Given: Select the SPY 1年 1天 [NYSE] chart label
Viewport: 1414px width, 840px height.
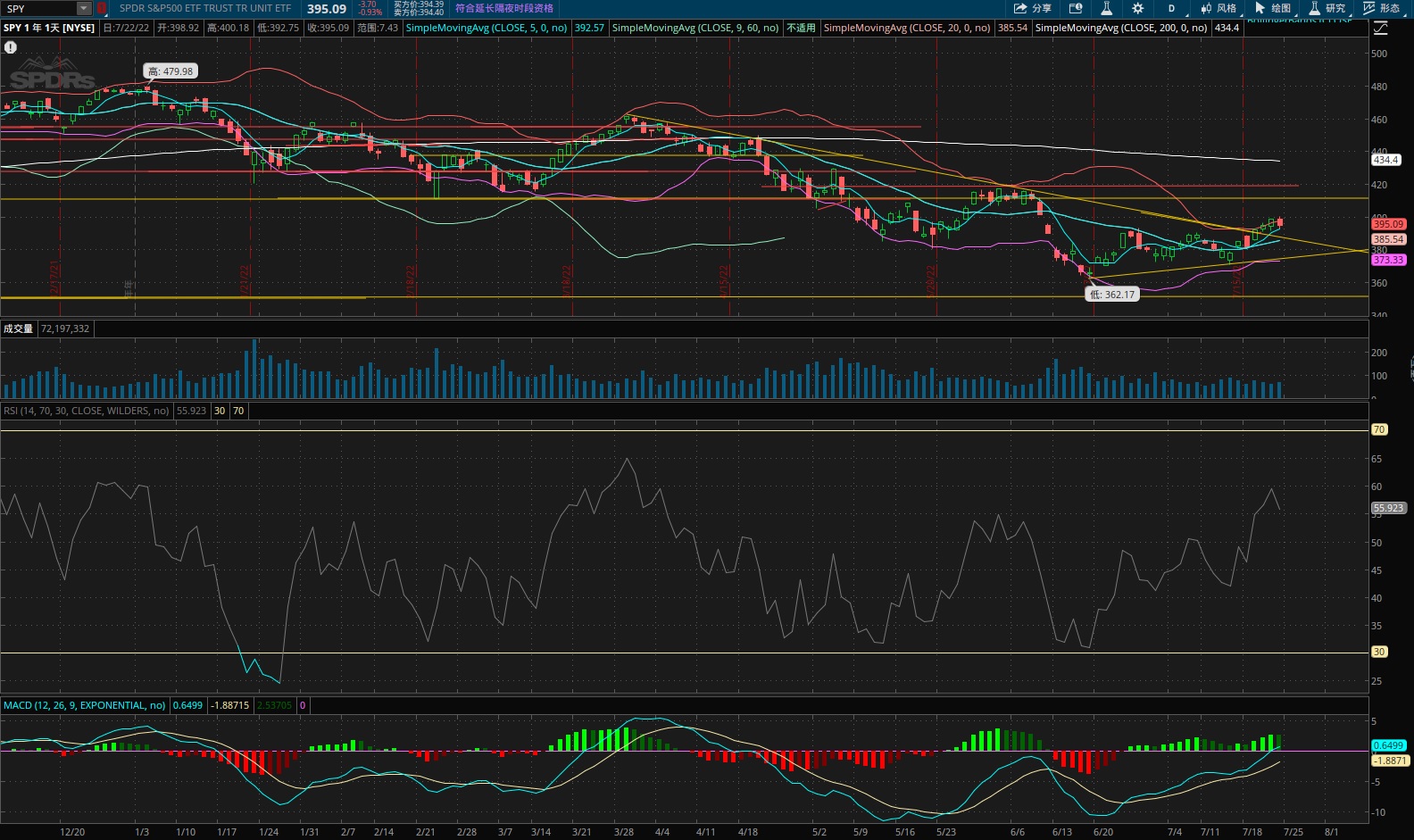Looking at the screenshot, I should pyautogui.click(x=49, y=28).
